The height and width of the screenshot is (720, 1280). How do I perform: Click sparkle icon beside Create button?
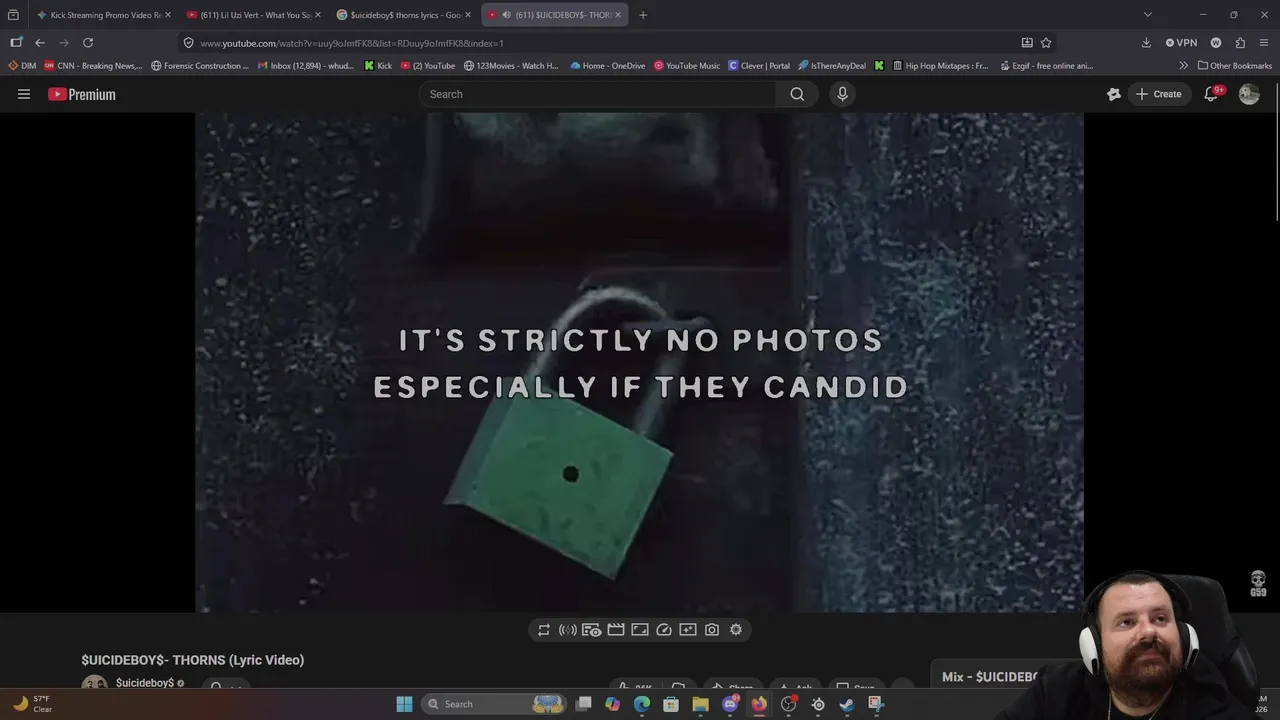[x=1114, y=94]
